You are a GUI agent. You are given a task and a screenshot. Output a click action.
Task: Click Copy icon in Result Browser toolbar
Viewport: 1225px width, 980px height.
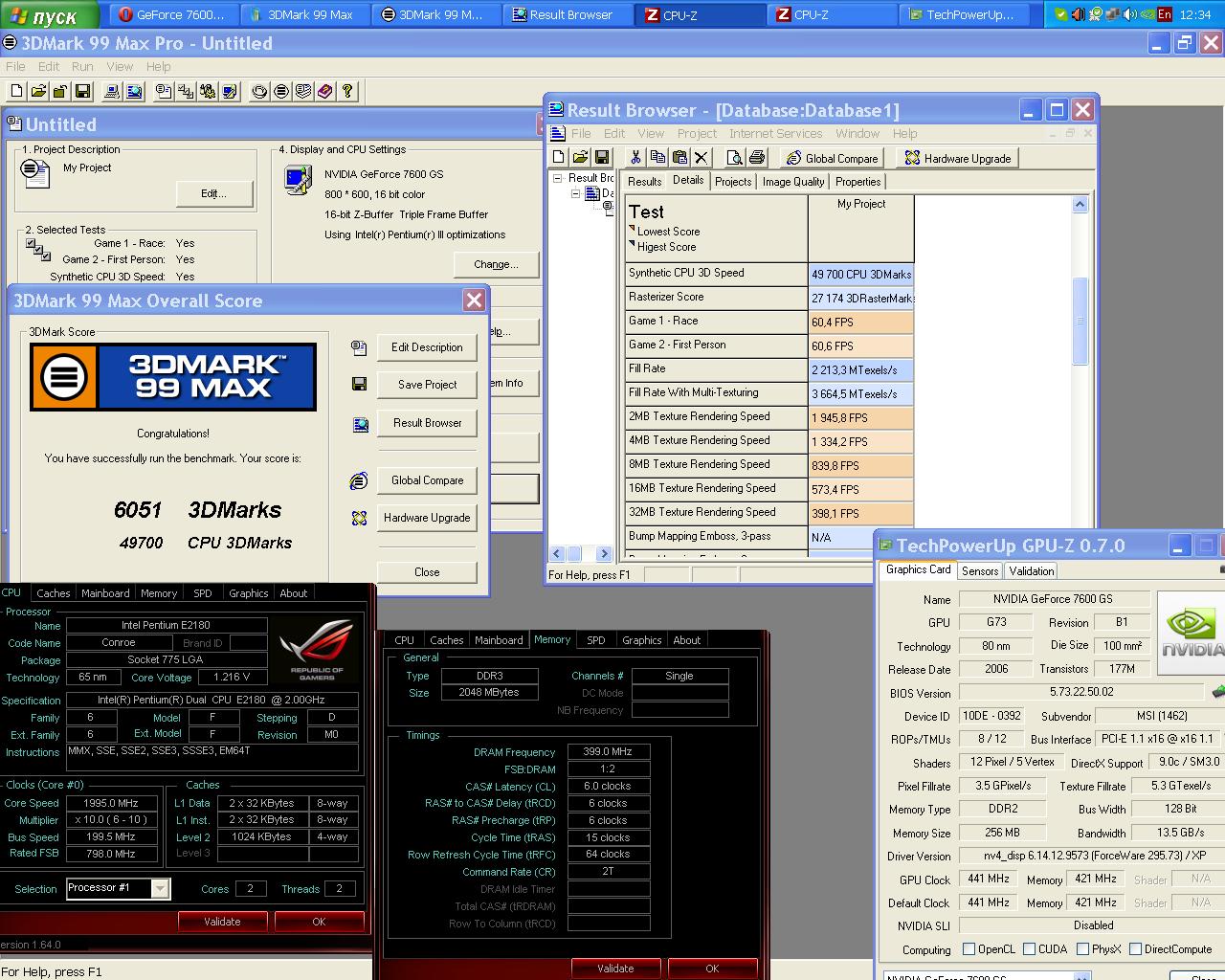coord(657,158)
